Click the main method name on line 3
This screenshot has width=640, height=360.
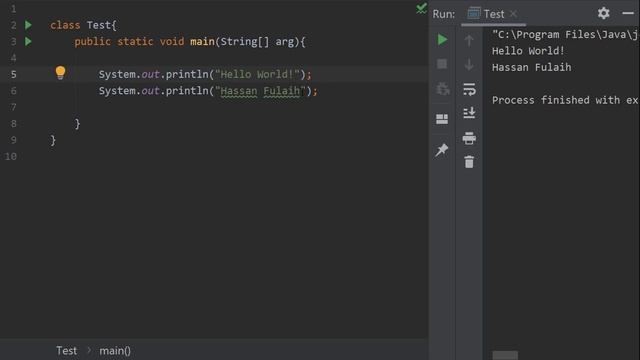coord(202,42)
